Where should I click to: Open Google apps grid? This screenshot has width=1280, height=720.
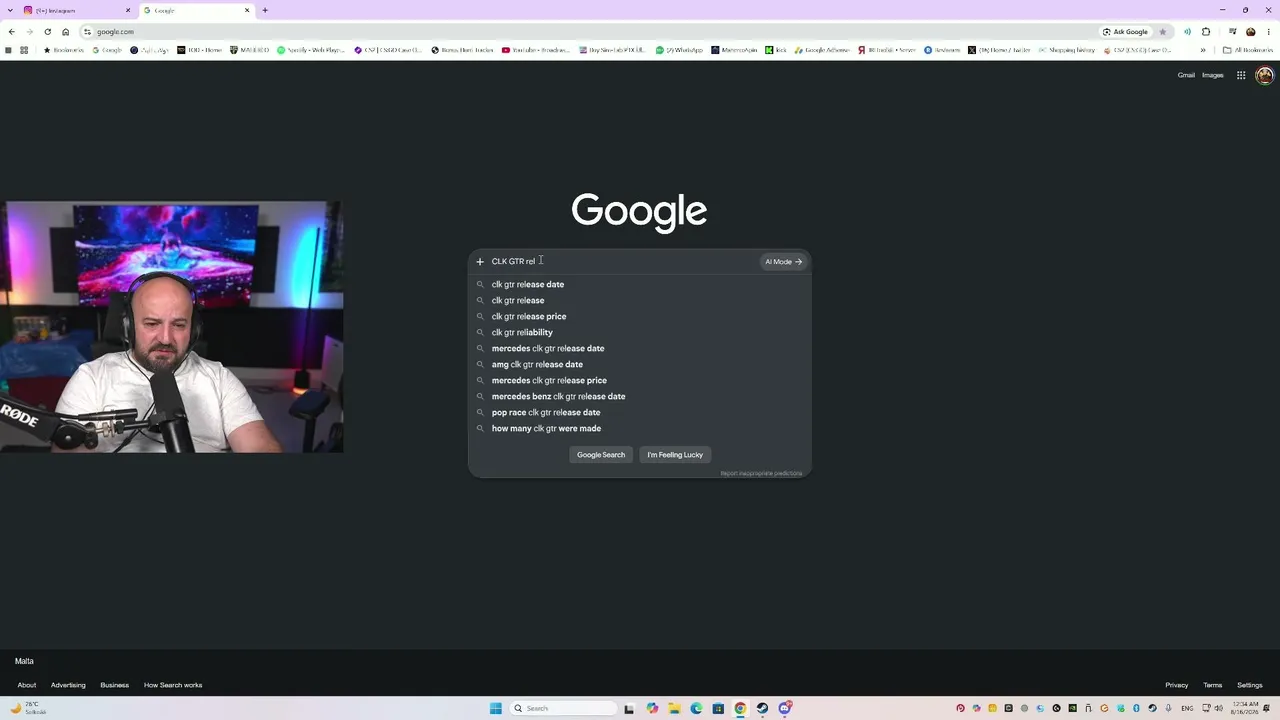(1241, 75)
